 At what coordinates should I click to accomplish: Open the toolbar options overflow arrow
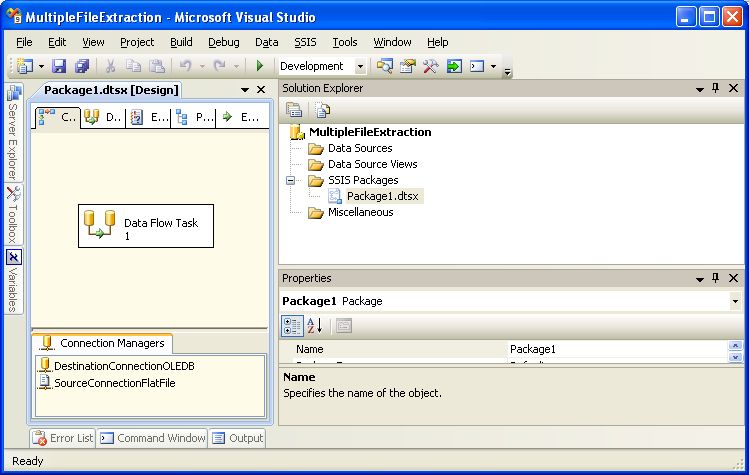(x=507, y=71)
